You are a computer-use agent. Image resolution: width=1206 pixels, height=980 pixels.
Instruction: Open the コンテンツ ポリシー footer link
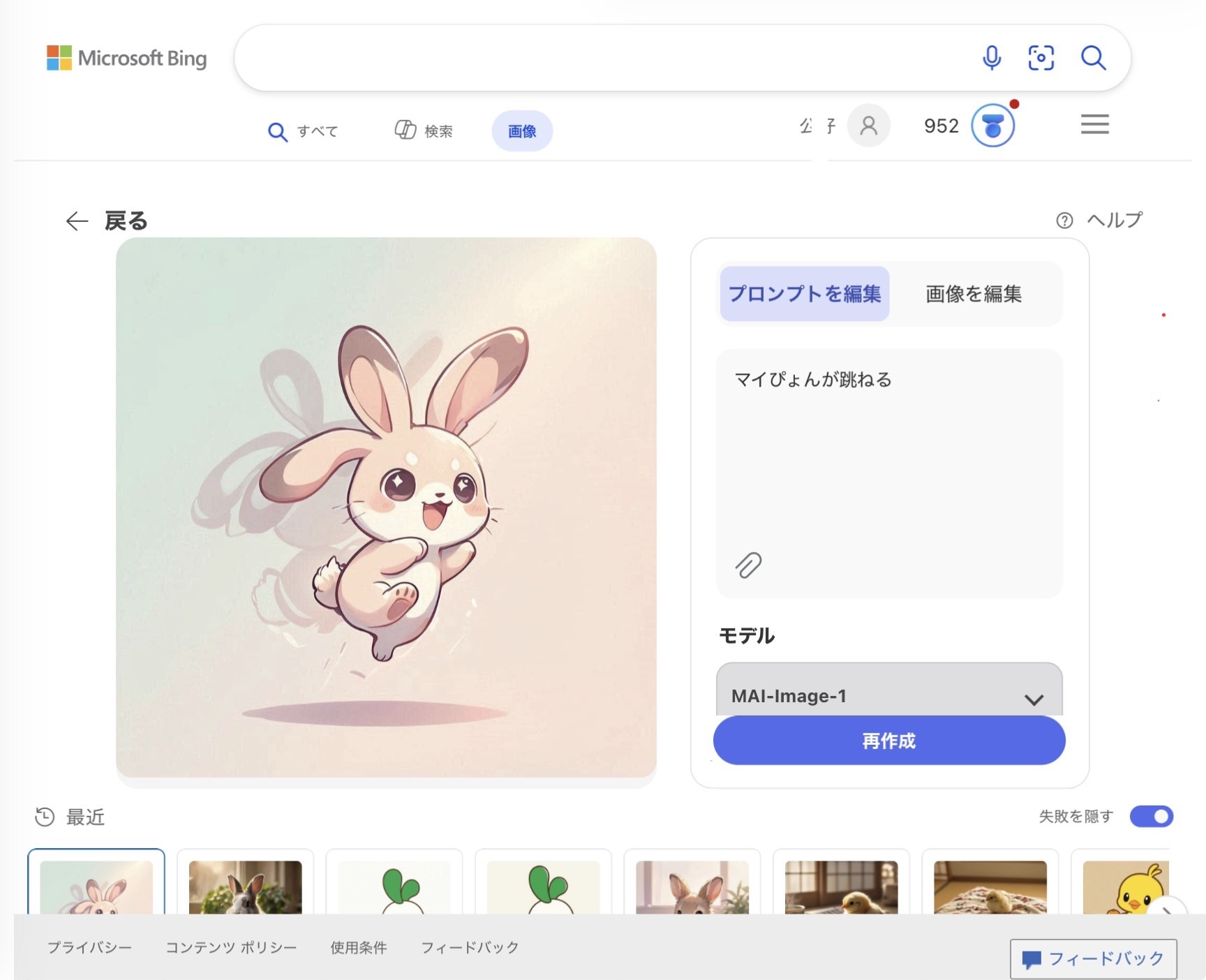[231, 947]
